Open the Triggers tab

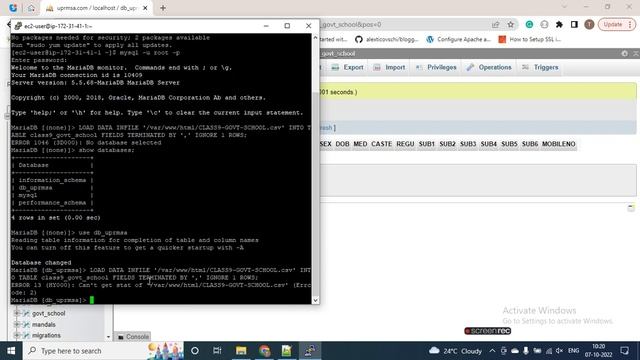pos(540,67)
